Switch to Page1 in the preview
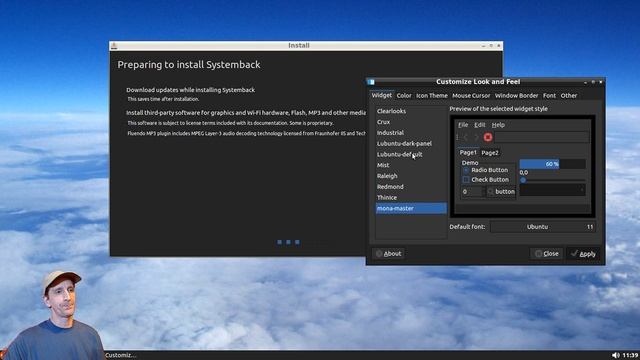This screenshot has height=360, width=640. pyautogui.click(x=468, y=152)
